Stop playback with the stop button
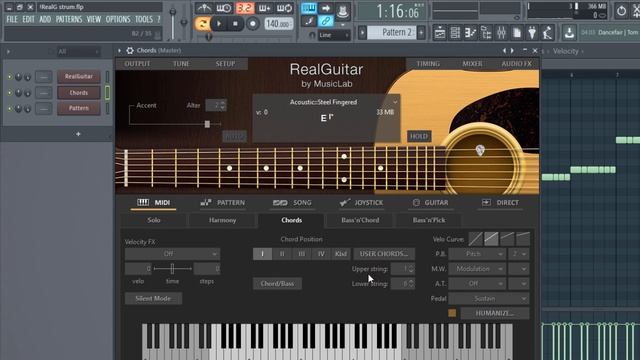The height and width of the screenshot is (360, 640). [x=236, y=24]
